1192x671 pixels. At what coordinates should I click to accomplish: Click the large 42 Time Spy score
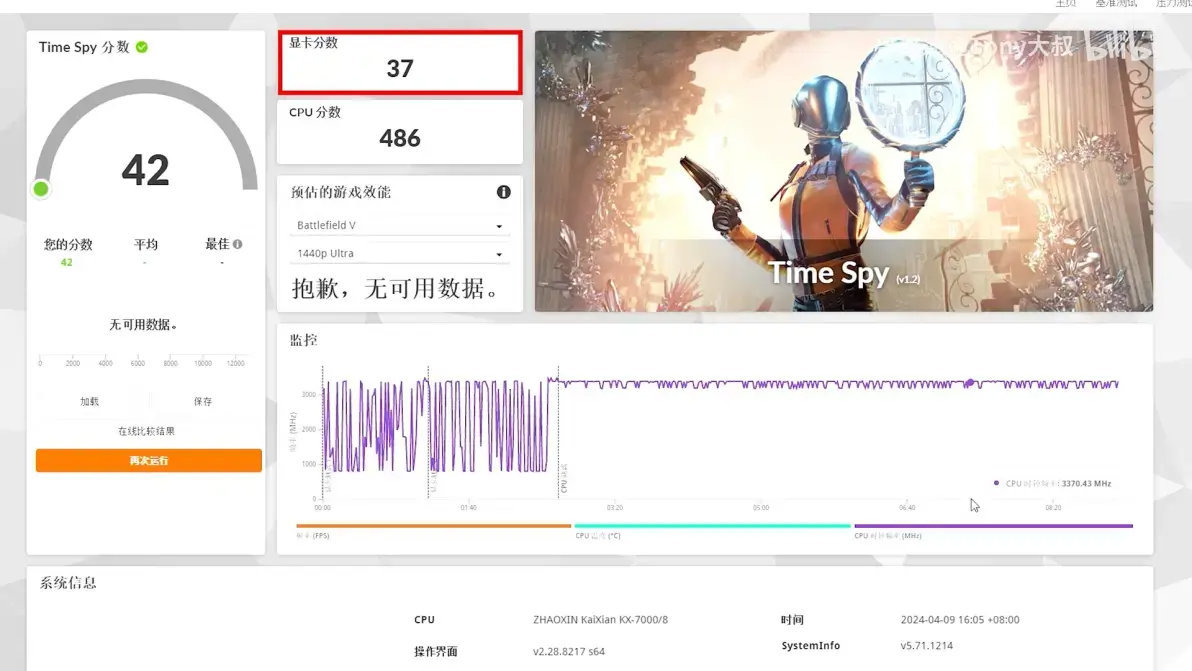tap(145, 170)
